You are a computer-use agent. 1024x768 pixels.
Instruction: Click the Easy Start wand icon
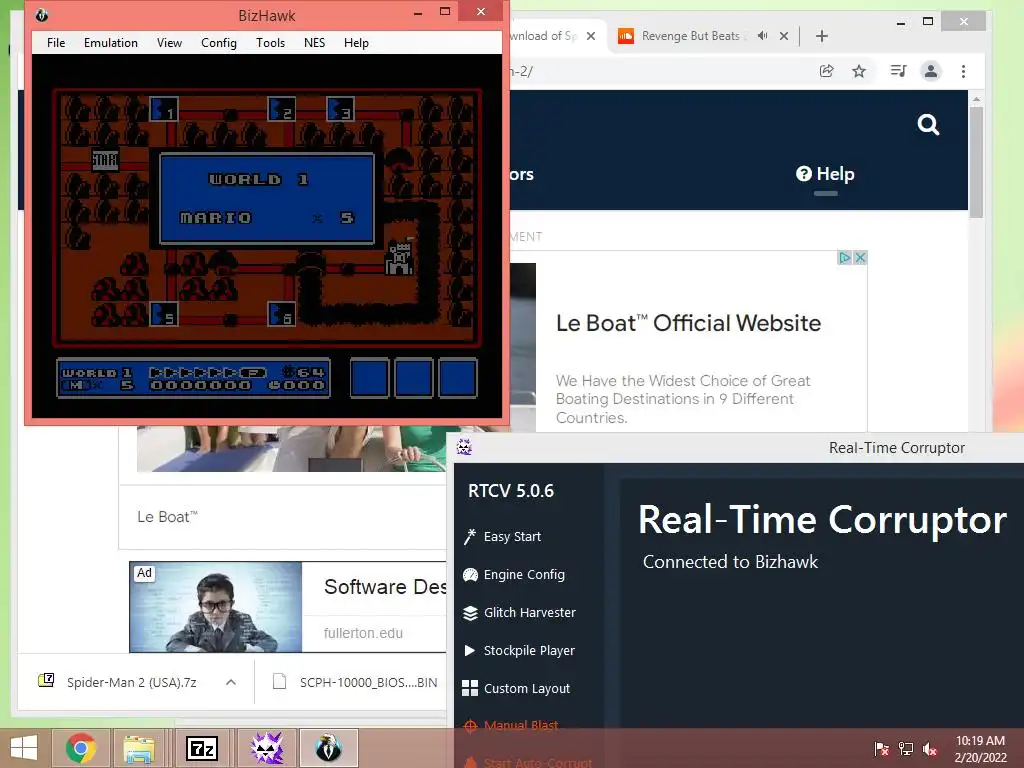pos(470,537)
